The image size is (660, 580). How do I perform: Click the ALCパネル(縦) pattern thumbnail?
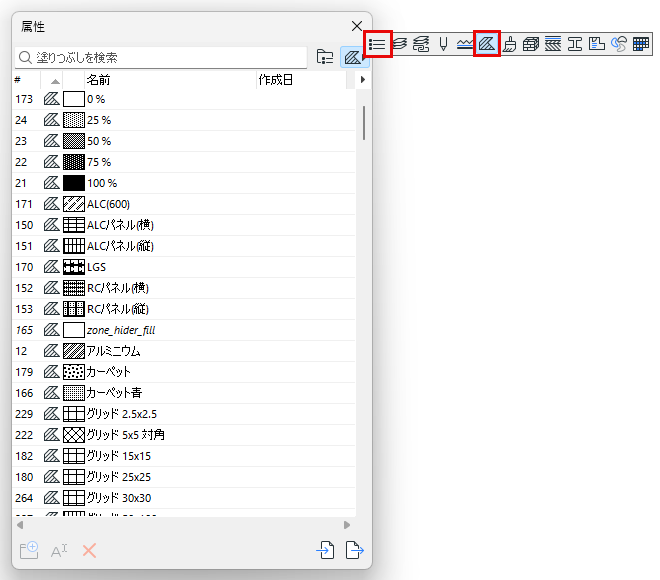coord(74,246)
